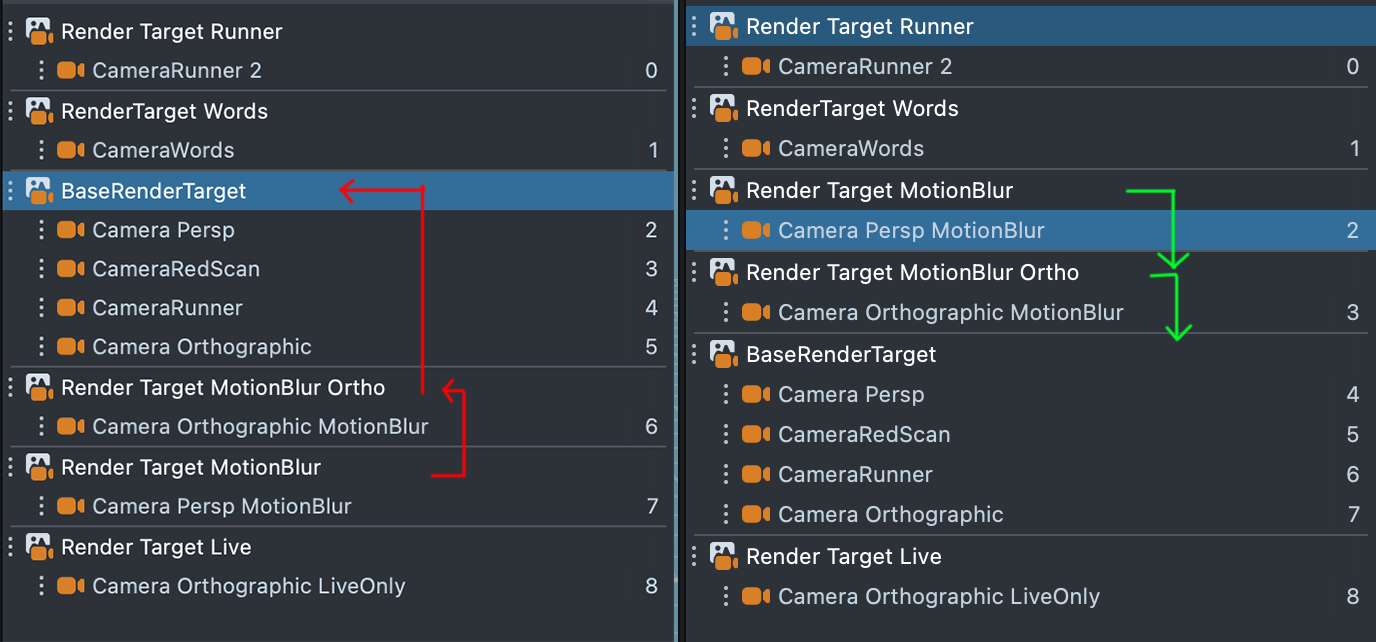The image size is (1376, 642).
Task: Click camera icon beside Camera Orthographic LiveOnly in left panel
Action: point(70,586)
